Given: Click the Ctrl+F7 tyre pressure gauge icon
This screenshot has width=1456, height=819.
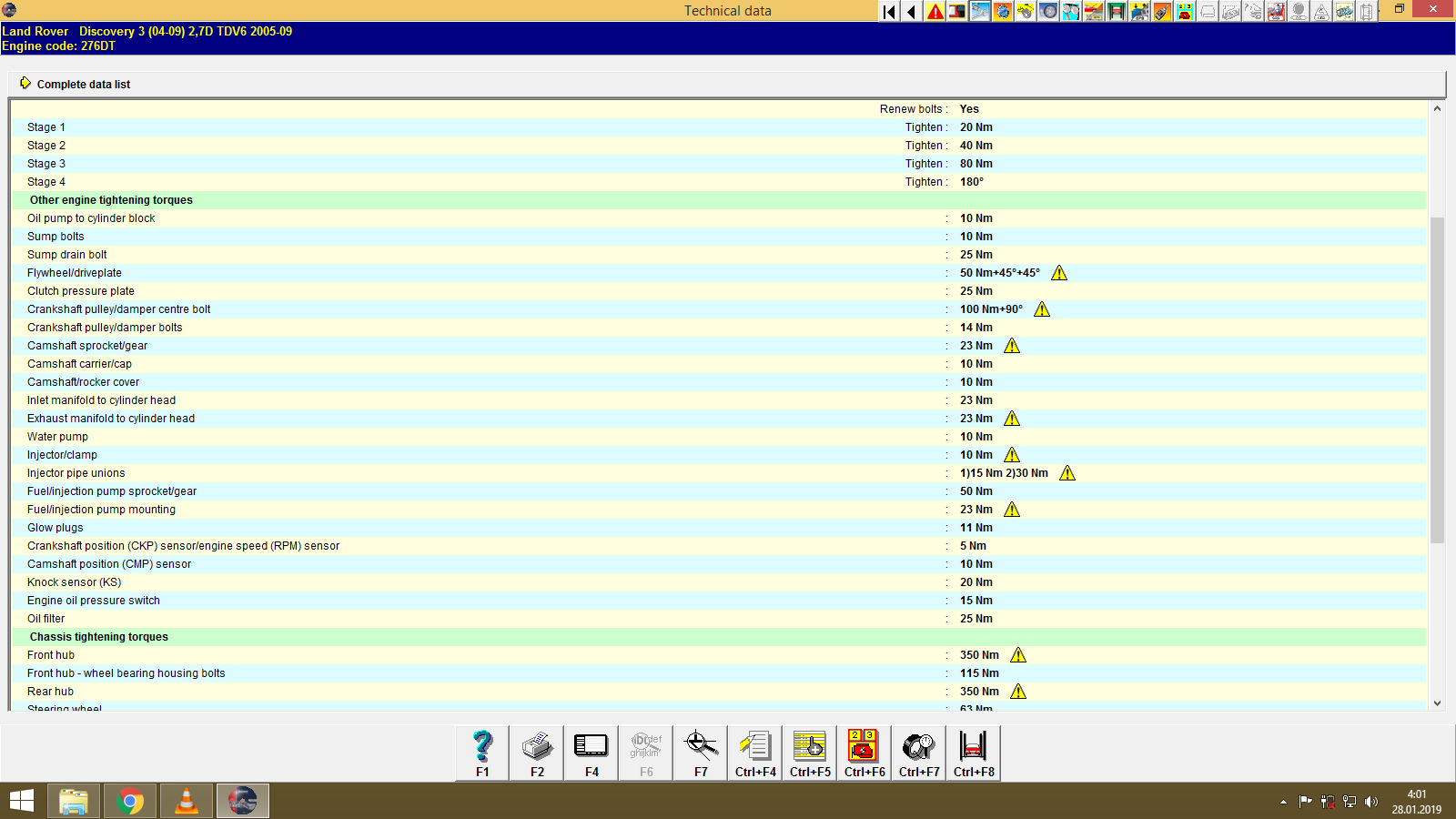Looking at the screenshot, I should tap(919, 753).
